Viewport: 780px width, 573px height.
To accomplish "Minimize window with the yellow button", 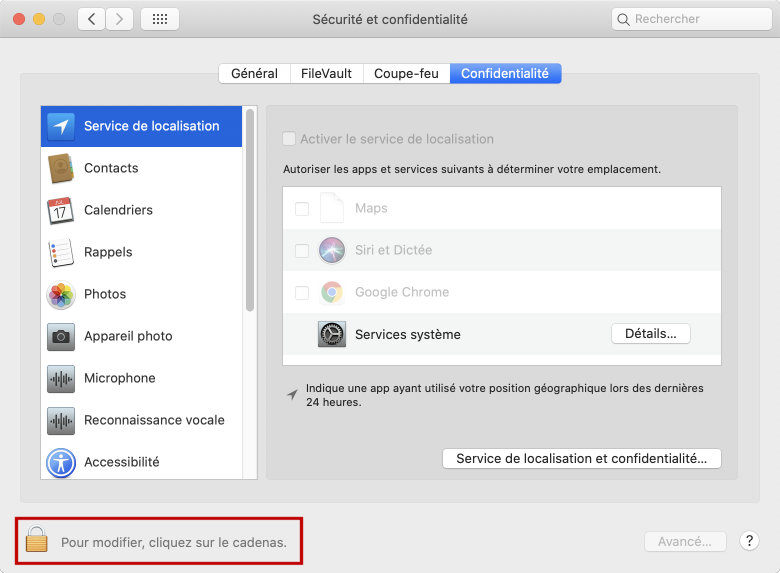I will [39, 19].
